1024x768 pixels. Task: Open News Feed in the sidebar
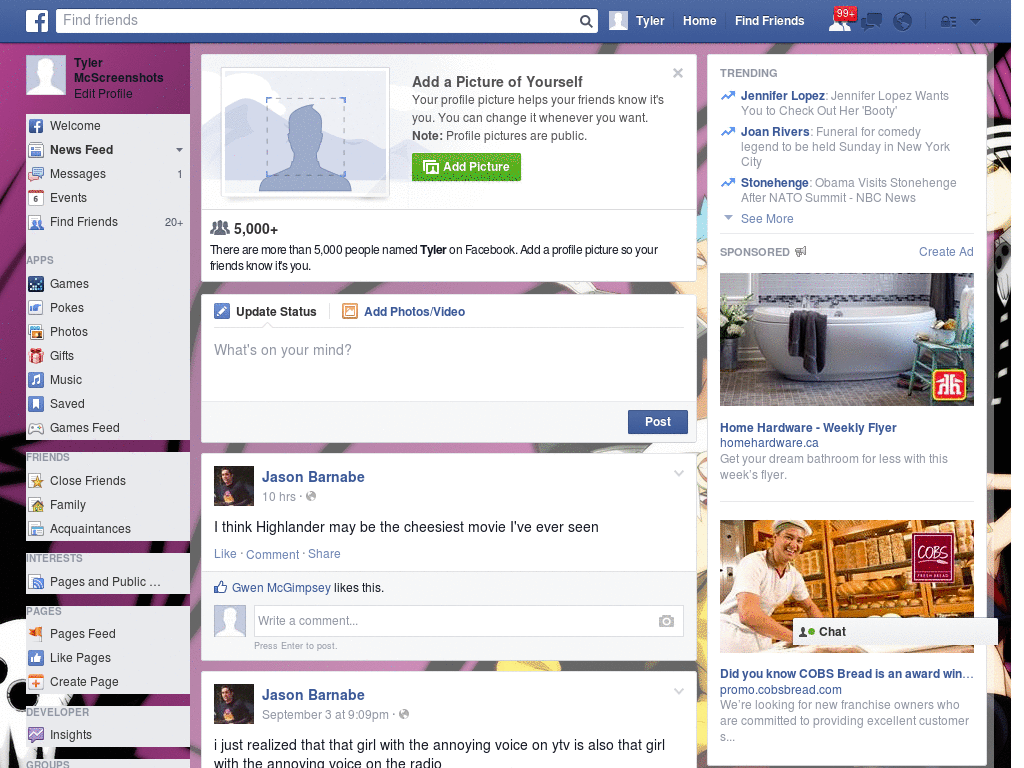(x=82, y=150)
